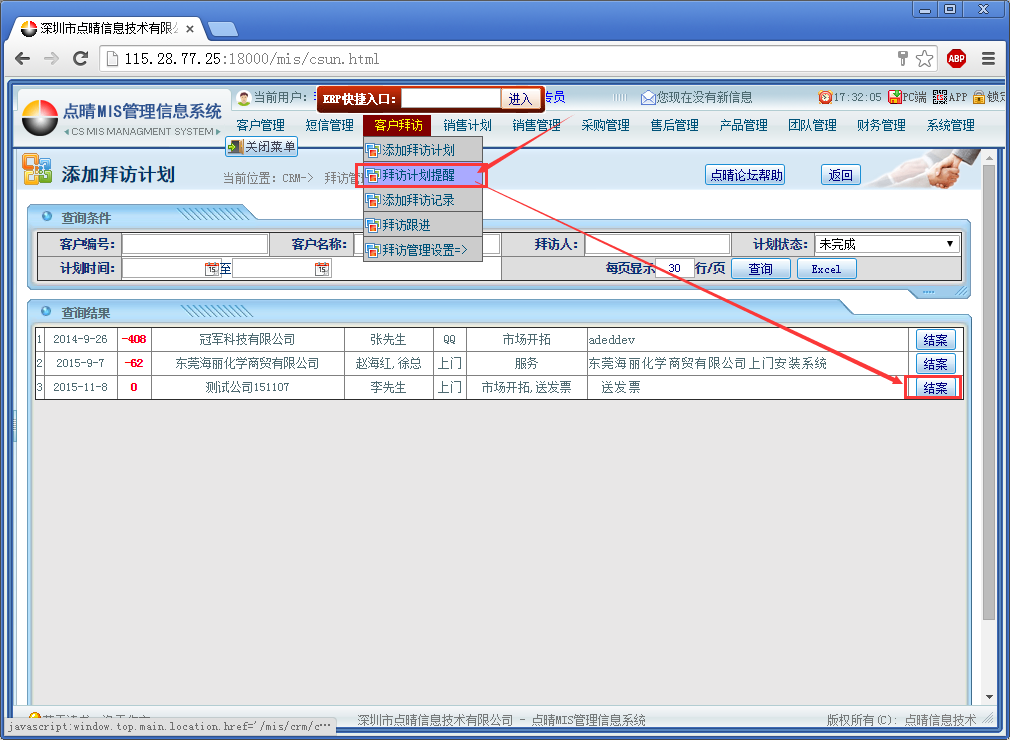Select 拜访计划提醒 menu item

click(423, 175)
